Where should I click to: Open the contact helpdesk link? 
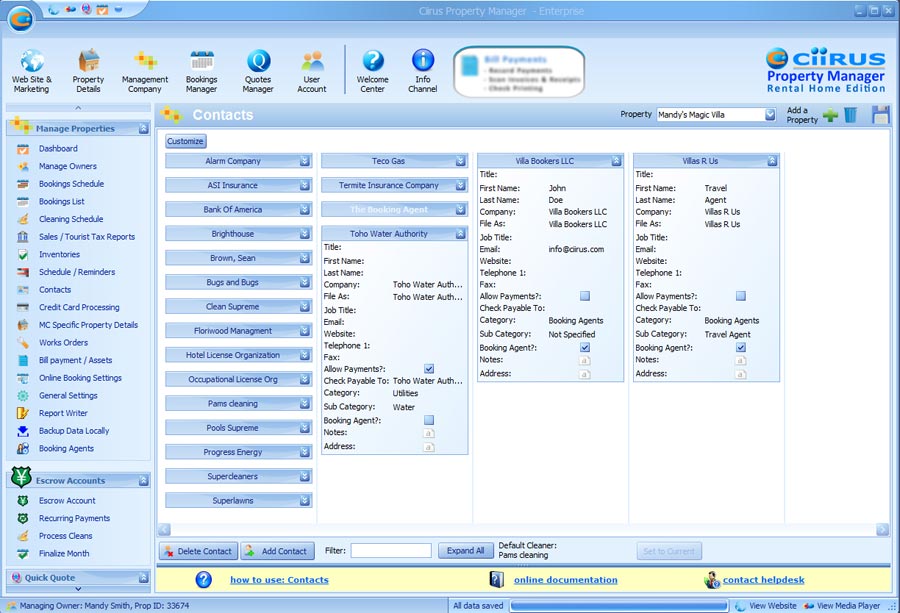763,580
